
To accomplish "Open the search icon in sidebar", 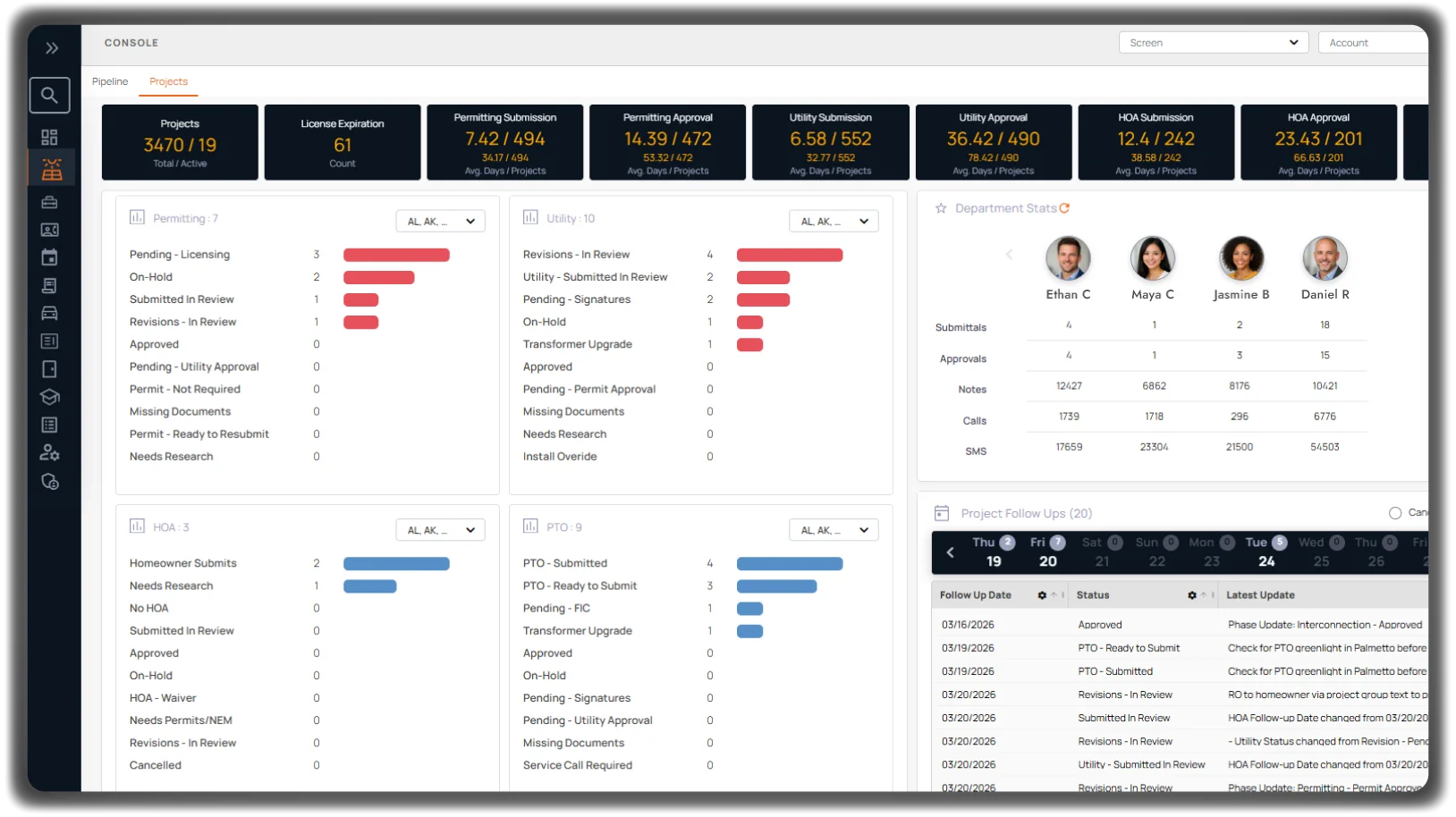I will click(50, 95).
